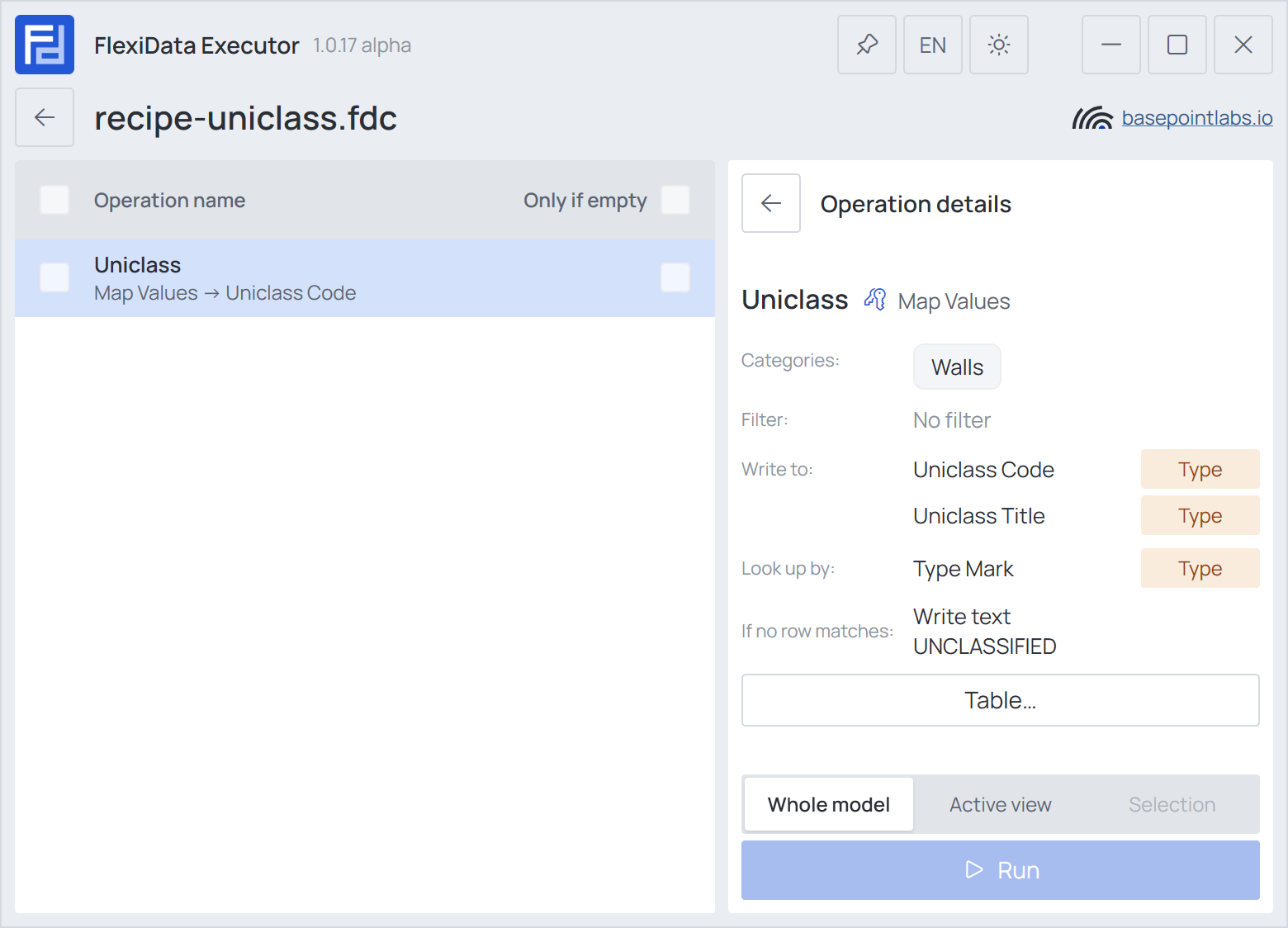Click the back arrow in Operation details
This screenshot has width=1288, height=928.
click(x=771, y=203)
